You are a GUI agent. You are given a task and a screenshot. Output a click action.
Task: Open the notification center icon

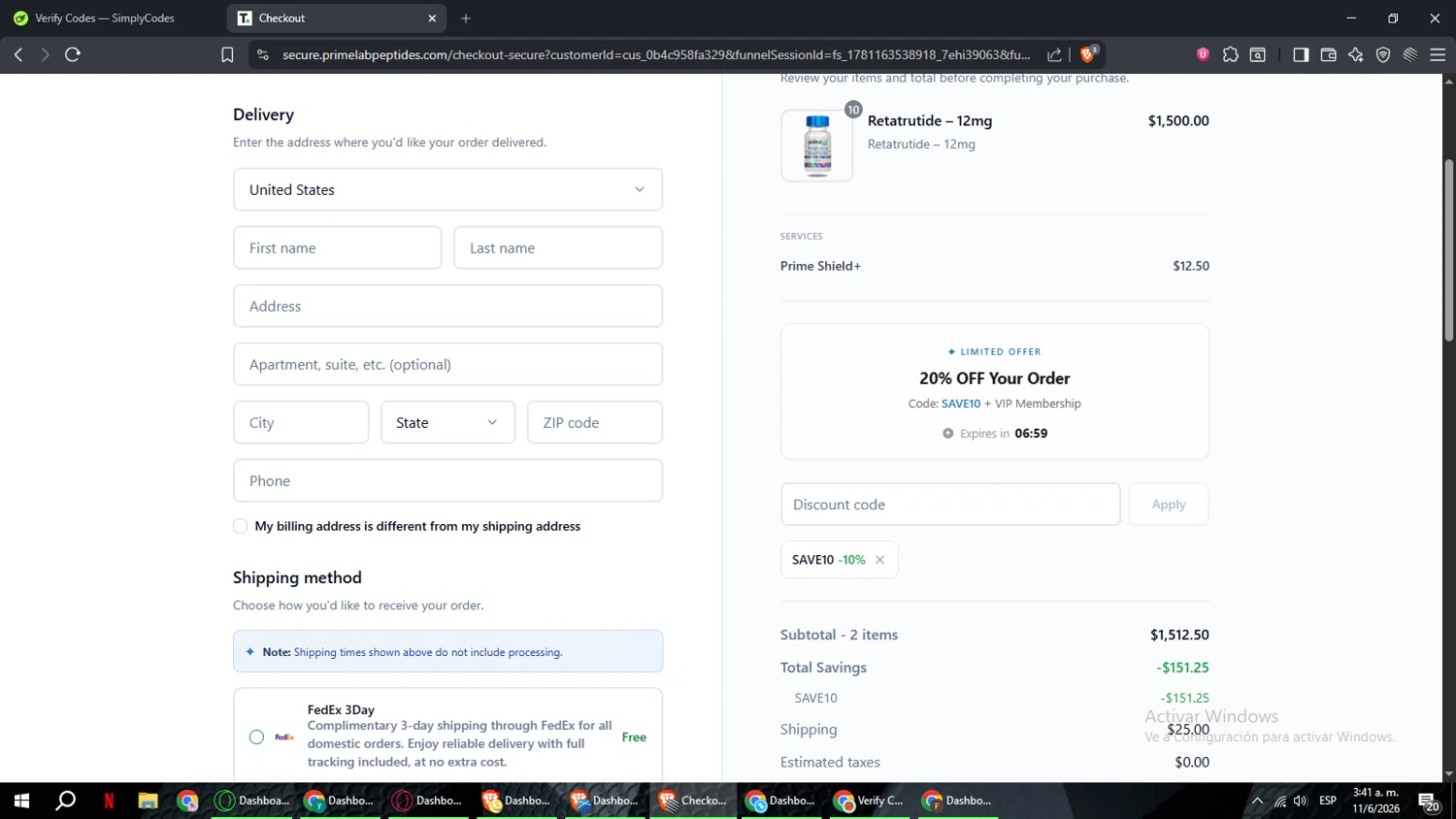click(x=1429, y=802)
